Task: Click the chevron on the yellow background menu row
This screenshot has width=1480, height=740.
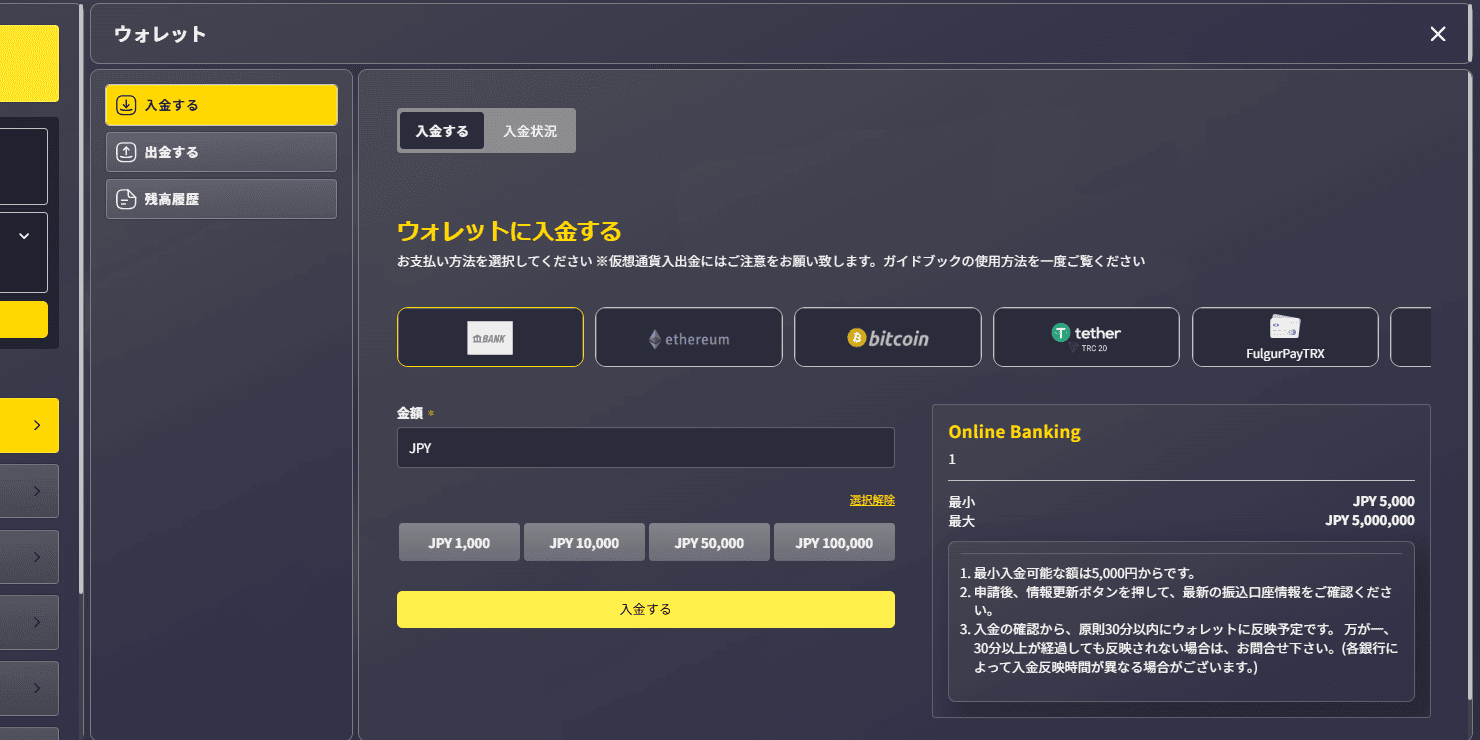Action: 37,425
